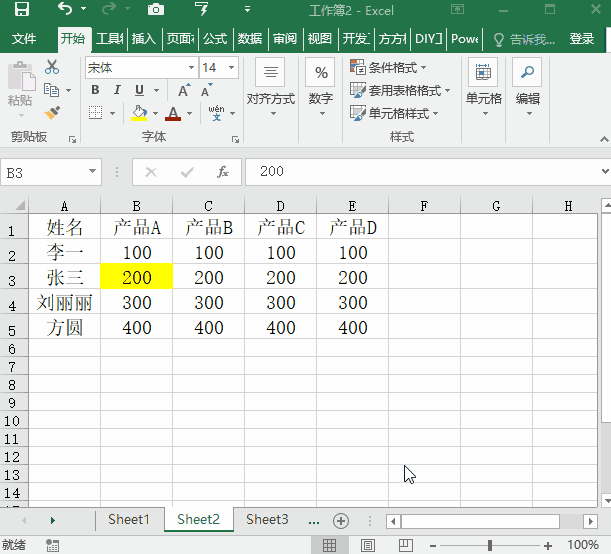Open fill color dropdown arrow
611x554 pixels.
[155, 113]
